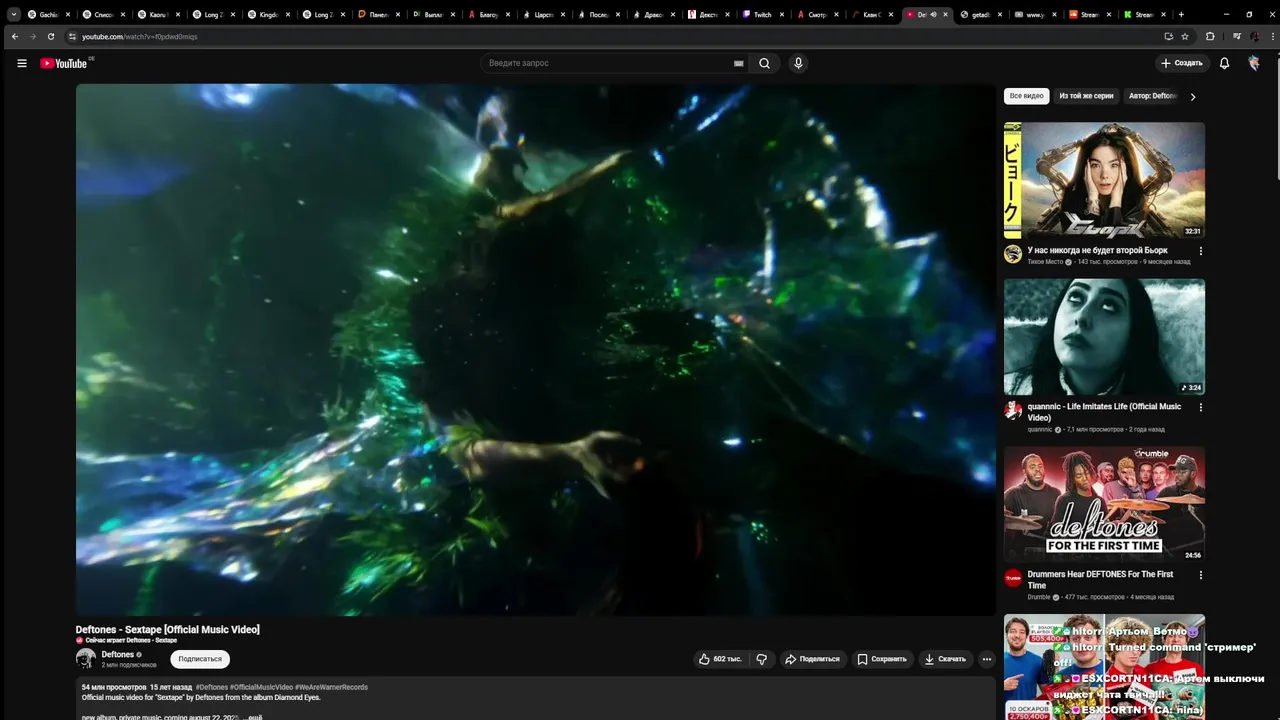Click the Поделиться share button
Image resolution: width=1280 pixels, height=720 pixels.
[x=812, y=659]
